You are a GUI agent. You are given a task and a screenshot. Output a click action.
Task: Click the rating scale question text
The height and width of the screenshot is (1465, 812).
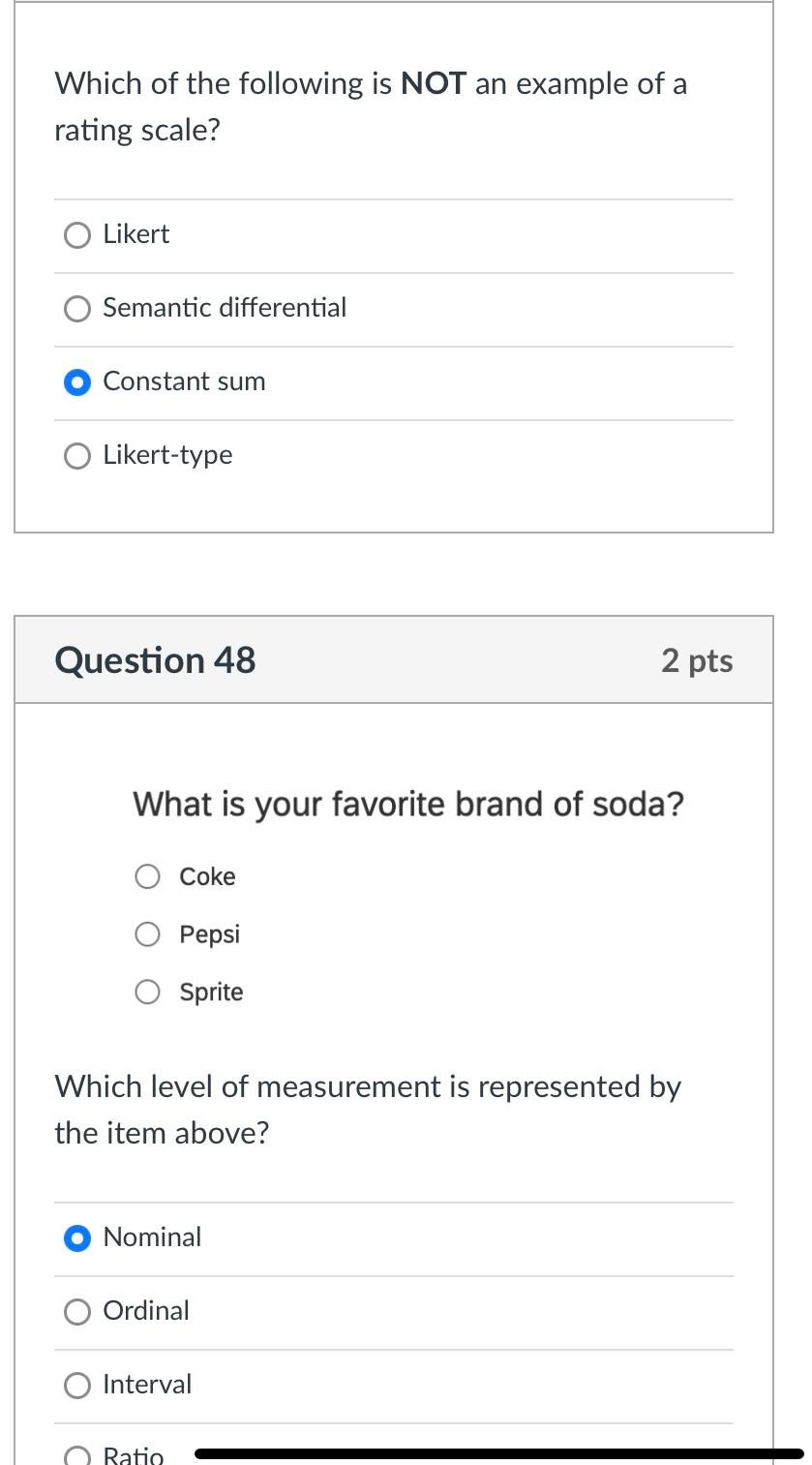[371, 105]
